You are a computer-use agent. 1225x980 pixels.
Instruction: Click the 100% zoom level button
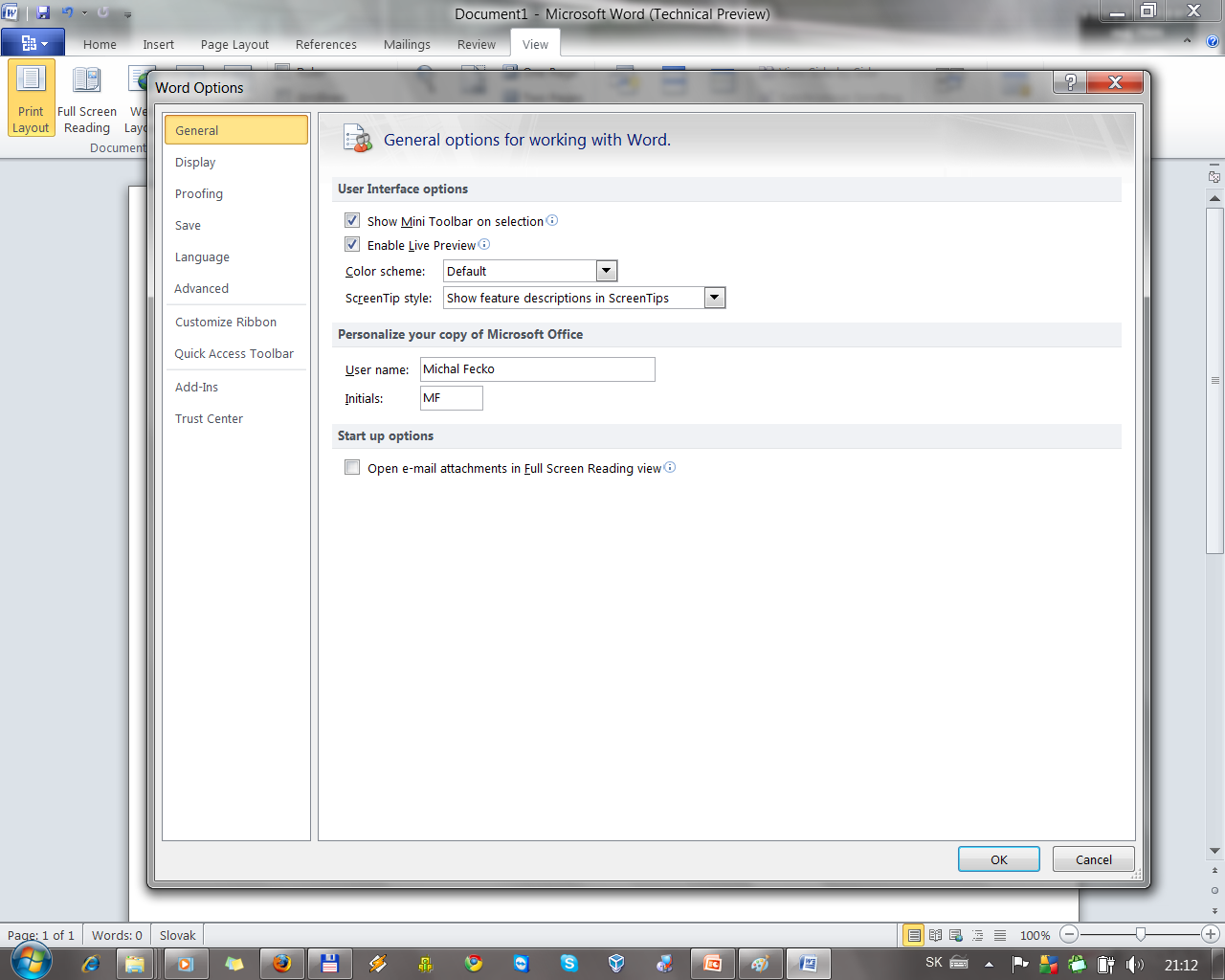tap(1035, 935)
